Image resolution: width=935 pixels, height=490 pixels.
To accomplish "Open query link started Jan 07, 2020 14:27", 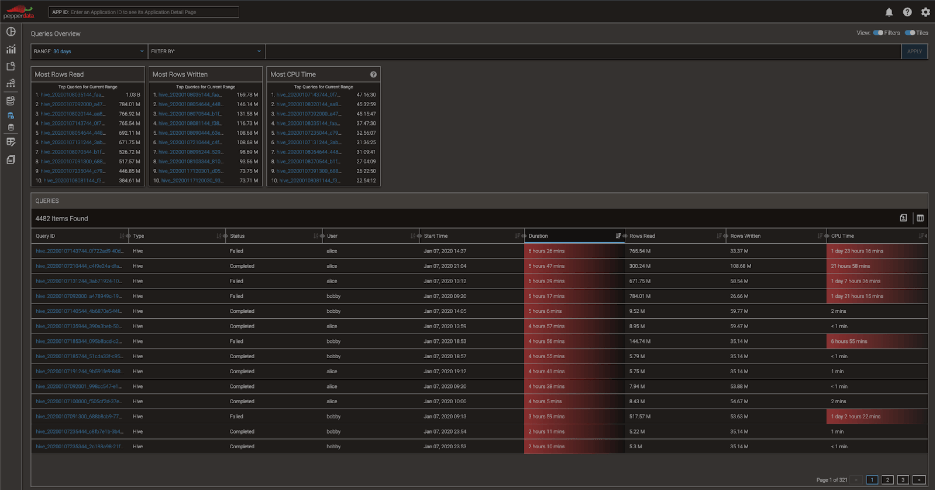I will [x=79, y=251].
